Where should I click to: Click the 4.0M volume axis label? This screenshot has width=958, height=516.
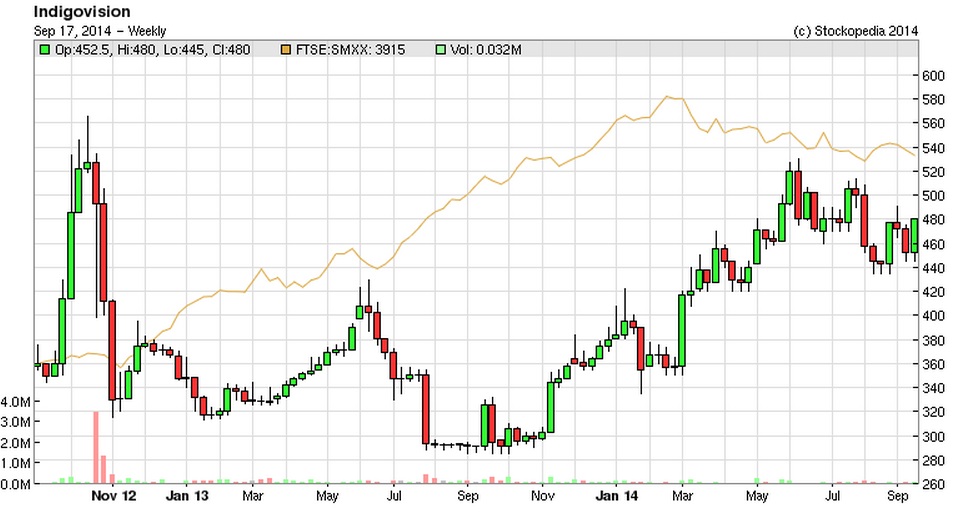coord(16,402)
